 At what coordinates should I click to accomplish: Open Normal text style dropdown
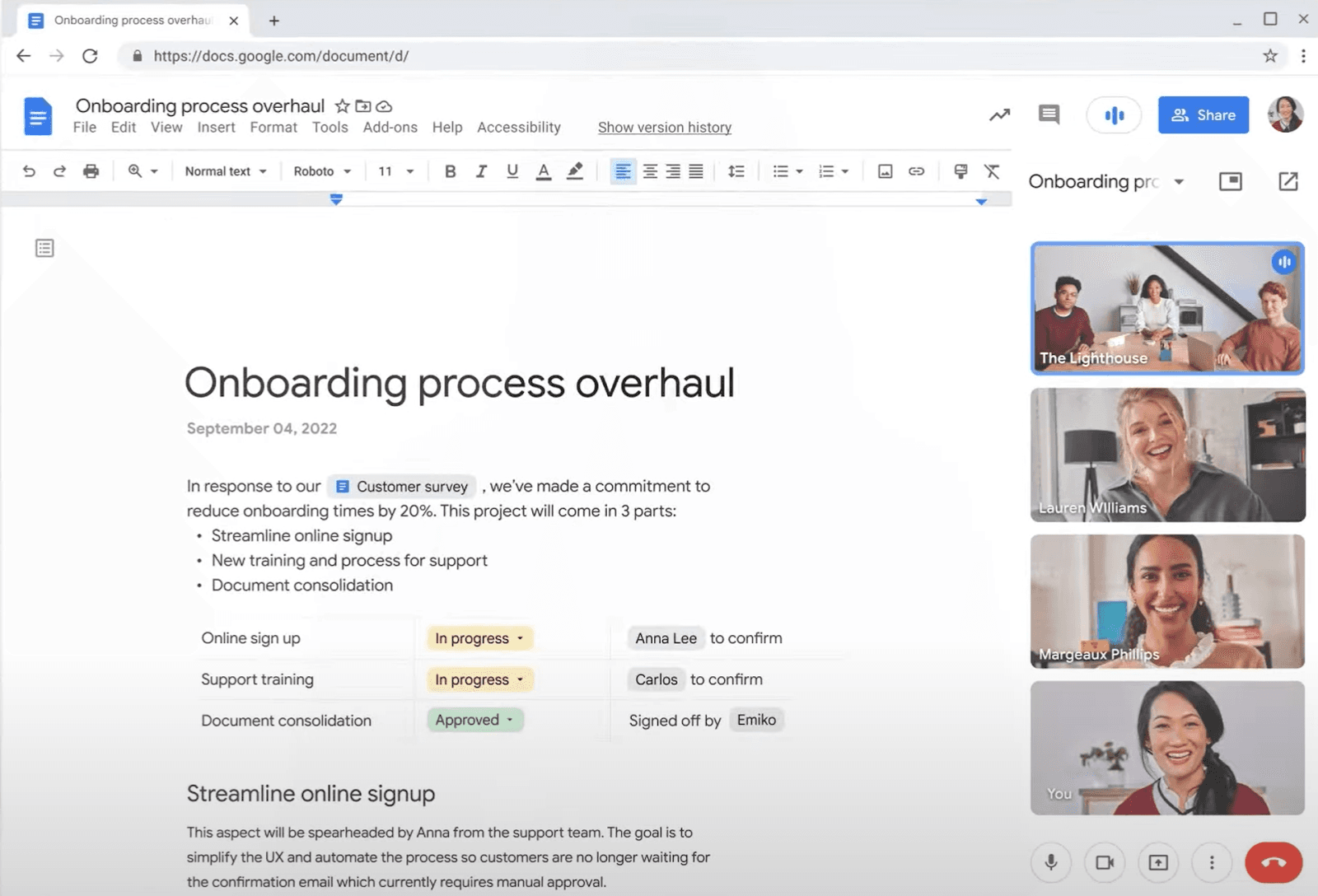(226, 171)
